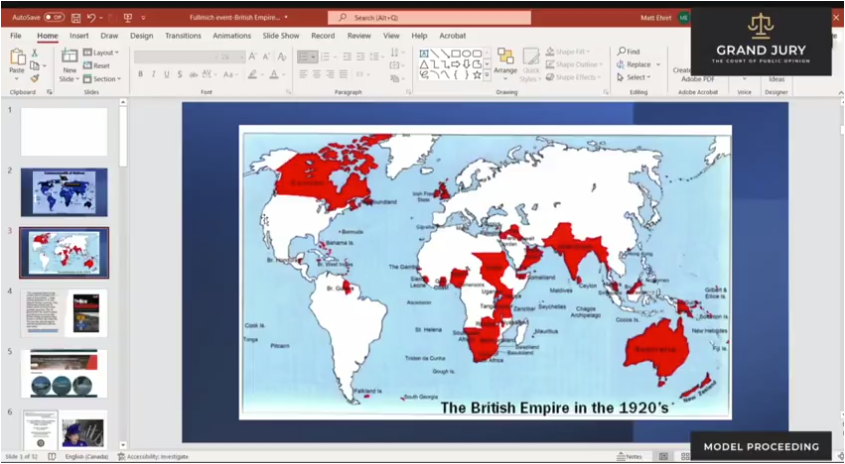The image size is (845, 464).
Task: Open the Shape Effects dropdown
Action: (573, 78)
